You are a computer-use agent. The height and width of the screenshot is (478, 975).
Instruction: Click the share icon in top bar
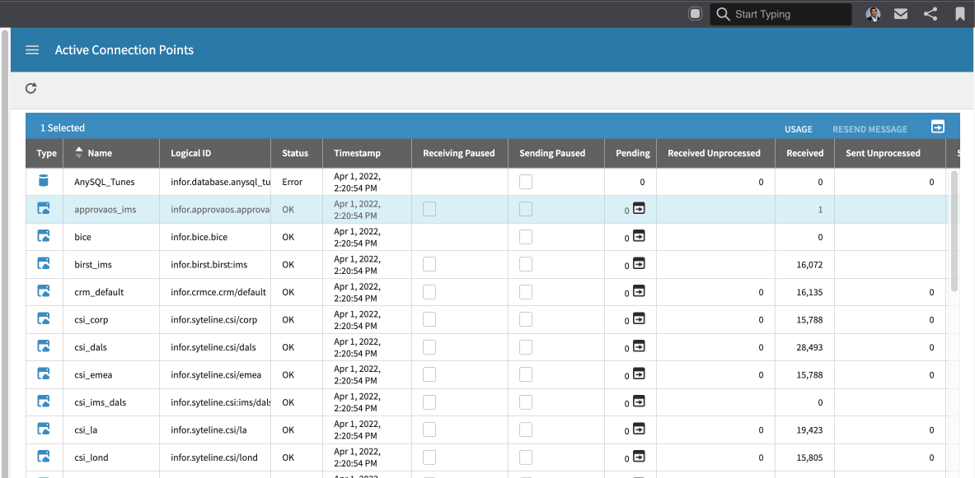pyautogui.click(x=930, y=14)
